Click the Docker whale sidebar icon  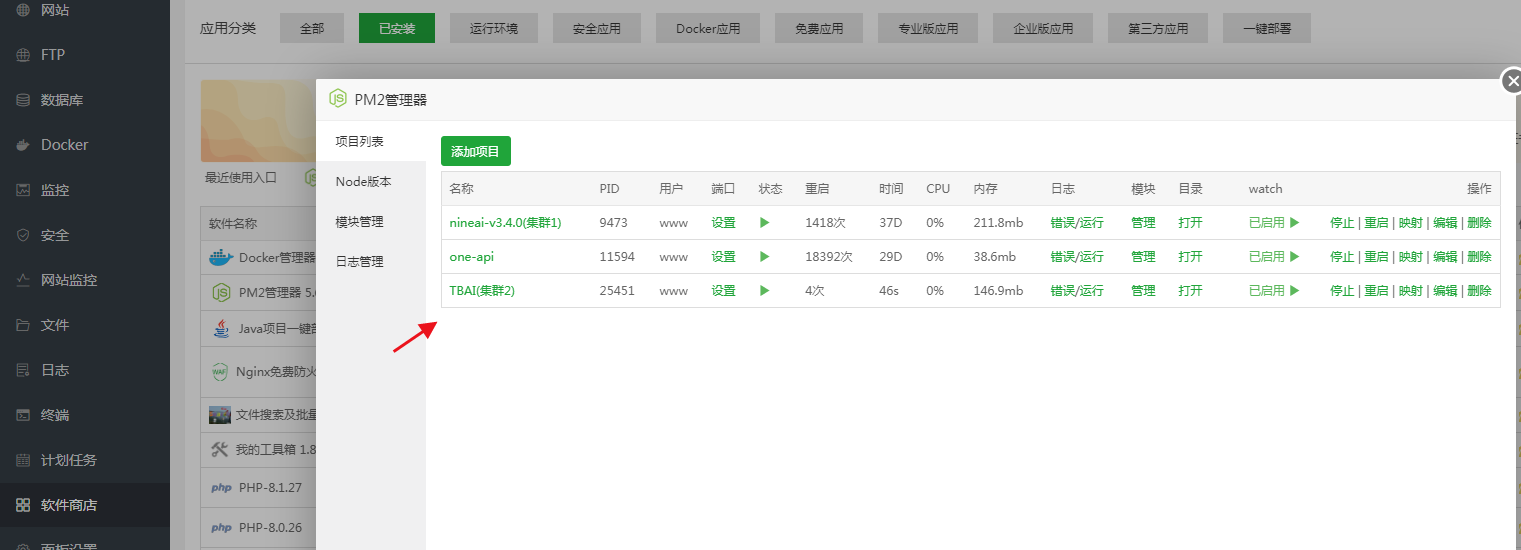click(x=23, y=145)
